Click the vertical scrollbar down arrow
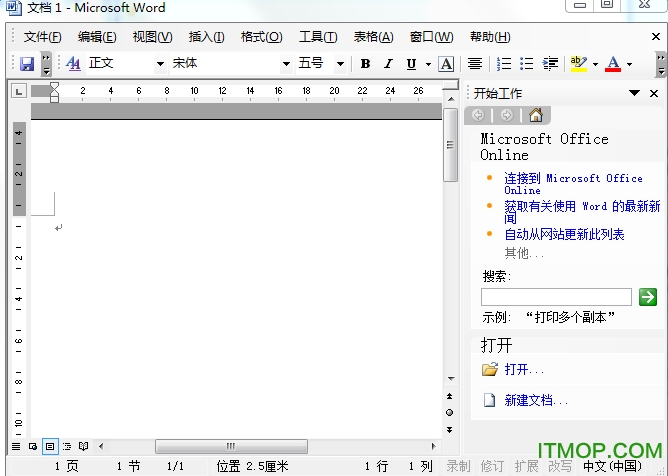Viewport: 668px width, 476px height. tap(451, 378)
